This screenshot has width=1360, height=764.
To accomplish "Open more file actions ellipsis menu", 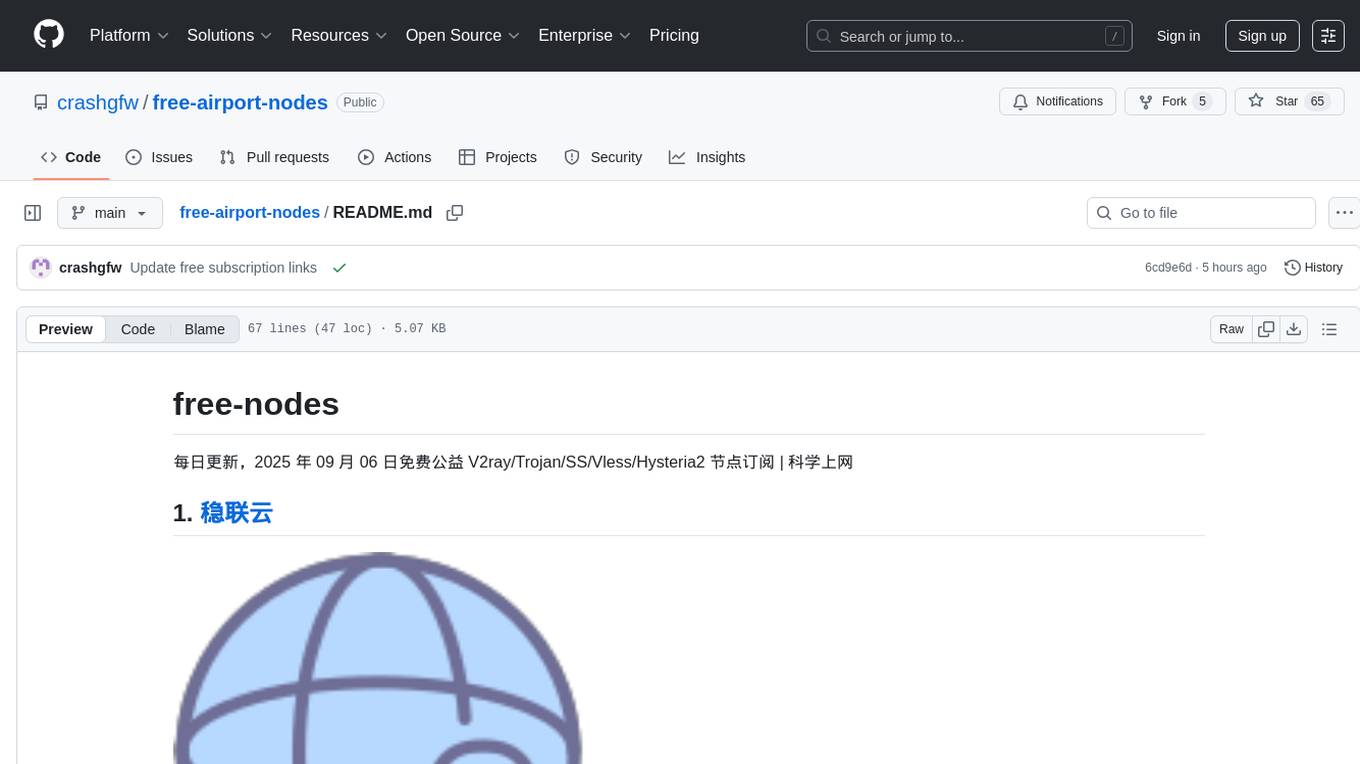I will pyautogui.click(x=1344, y=213).
